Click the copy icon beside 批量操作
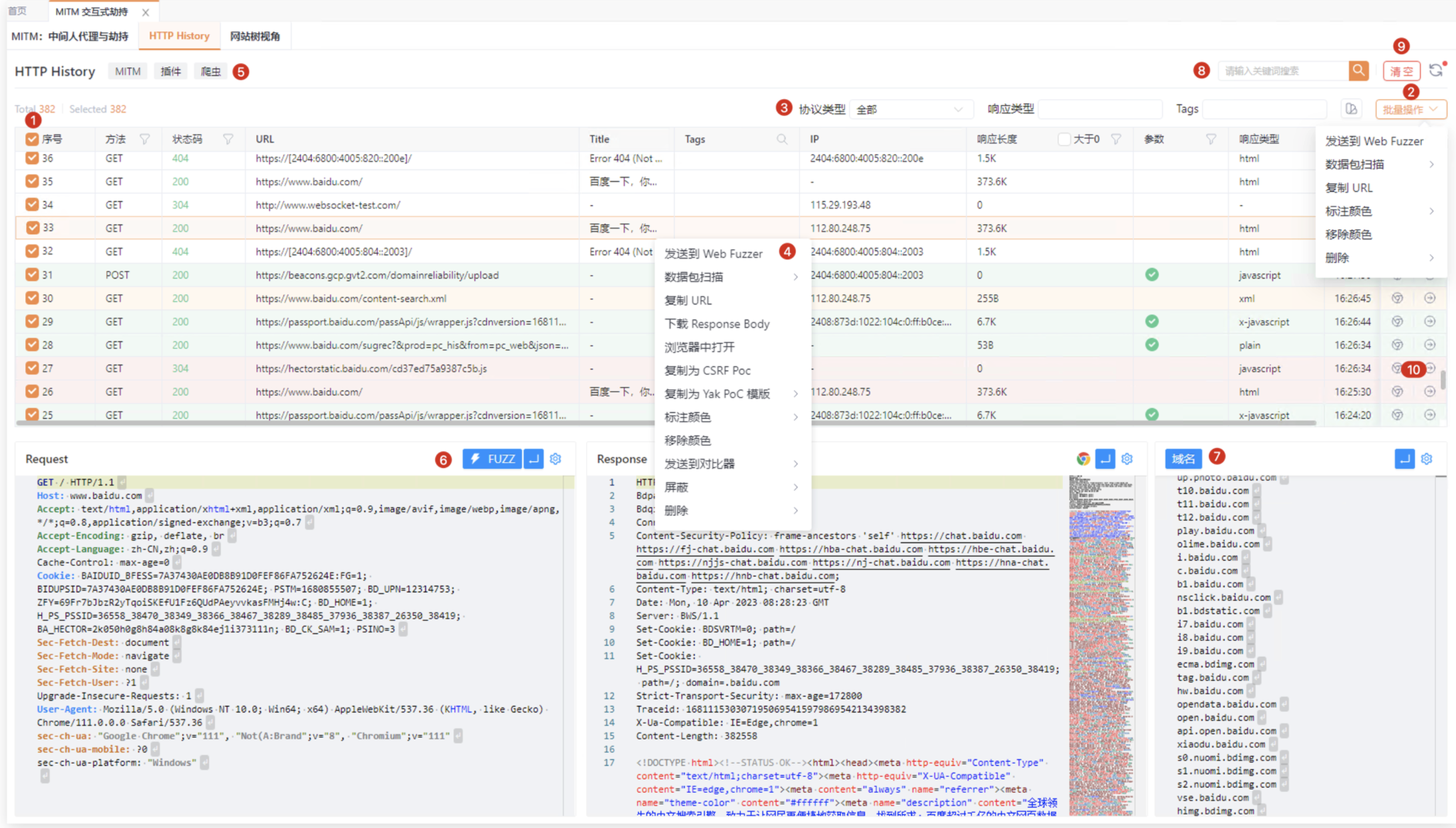The height and width of the screenshot is (828, 1456). [x=1351, y=109]
